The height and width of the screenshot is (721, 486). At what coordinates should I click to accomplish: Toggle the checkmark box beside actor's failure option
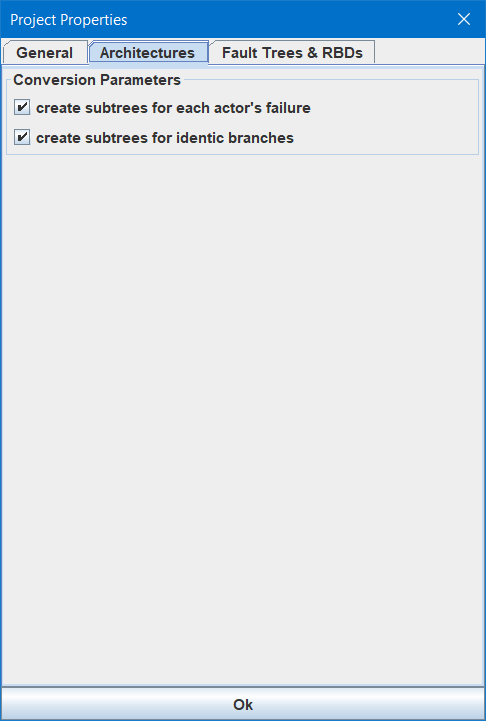[22, 108]
